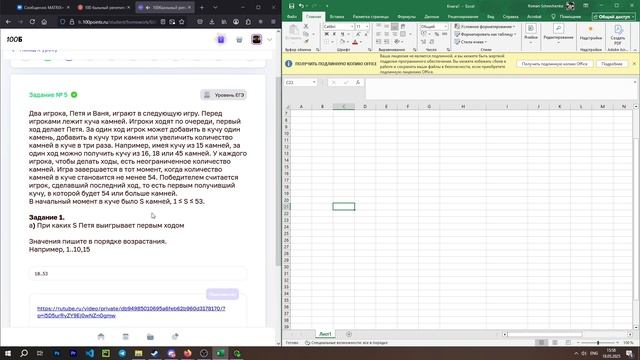This screenshot has height=360, width=640.
Task: Click the Подробнее button in the warning bar
Action: click(x=611, y=64)
